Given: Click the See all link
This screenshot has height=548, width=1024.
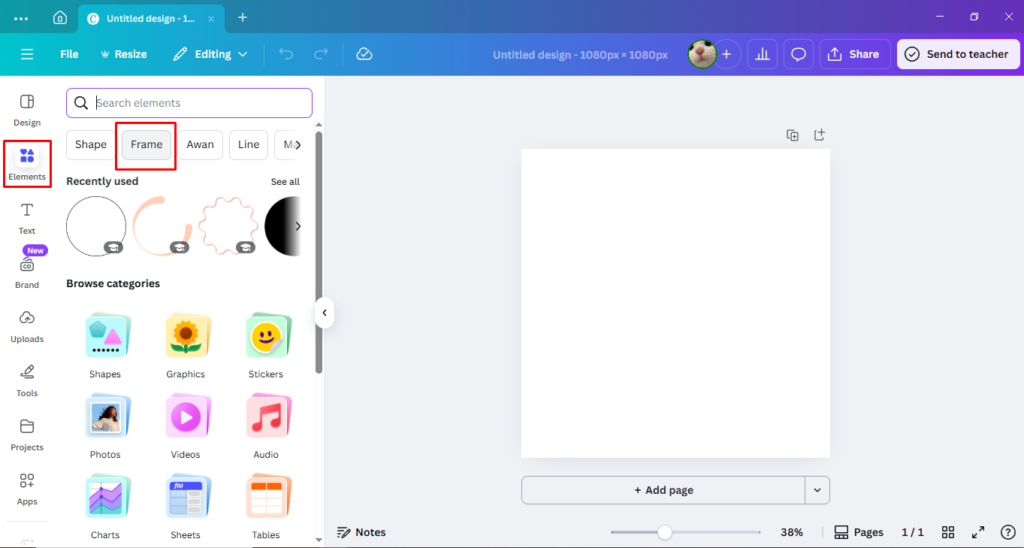Looking at the screenshot, I should click(x=285, y=182).
